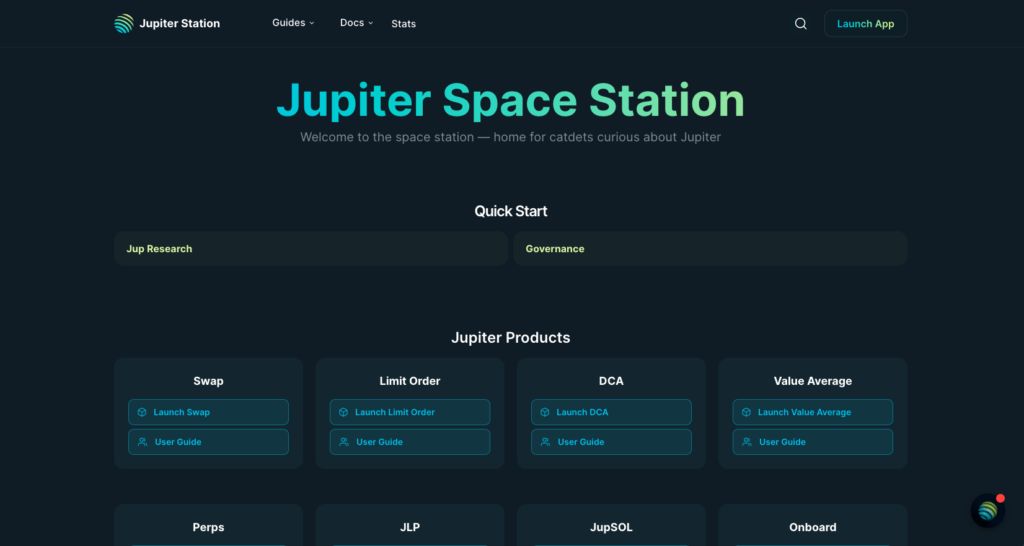The height and width of the screenshot is (546, 1024).
Task: Click the Launch App button
Action: [865, 24]
